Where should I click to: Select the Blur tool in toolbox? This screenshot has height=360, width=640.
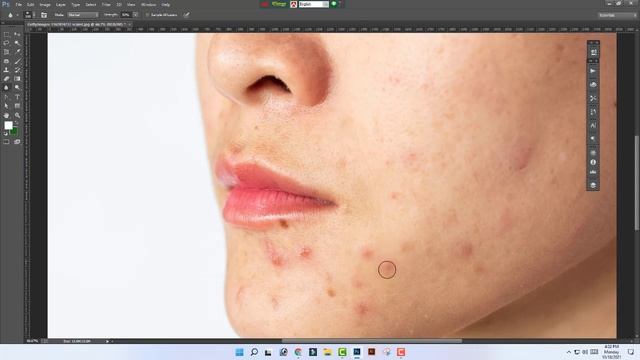pos(6,88)
